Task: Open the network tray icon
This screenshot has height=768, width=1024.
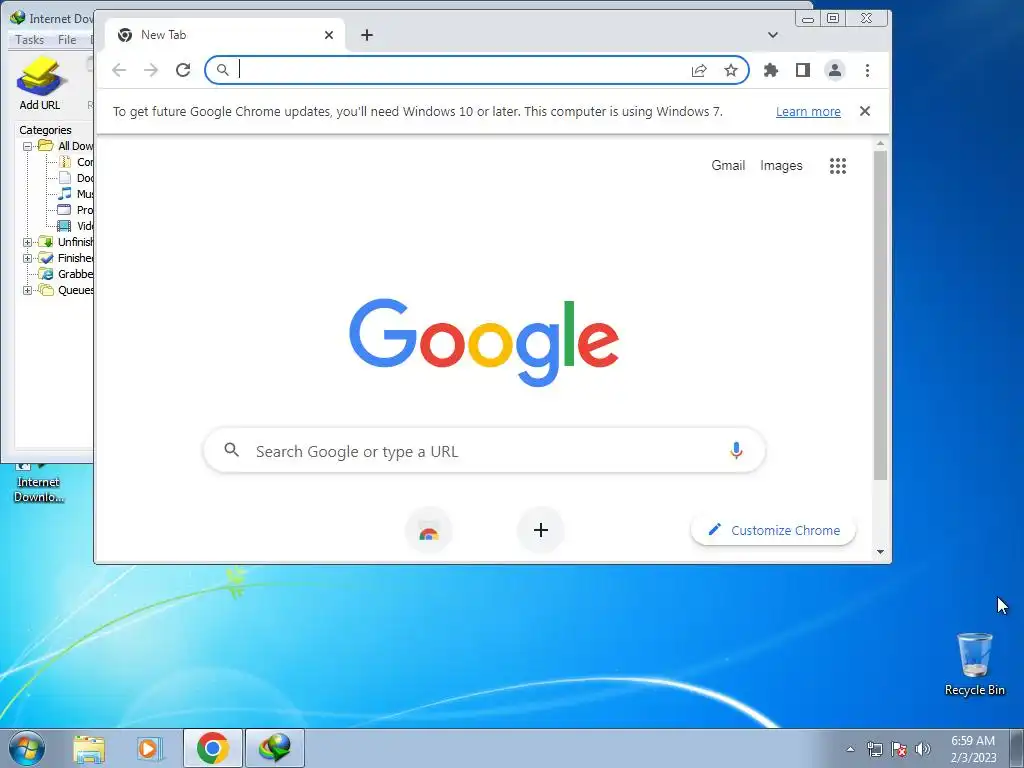Action: pos(874,749)
